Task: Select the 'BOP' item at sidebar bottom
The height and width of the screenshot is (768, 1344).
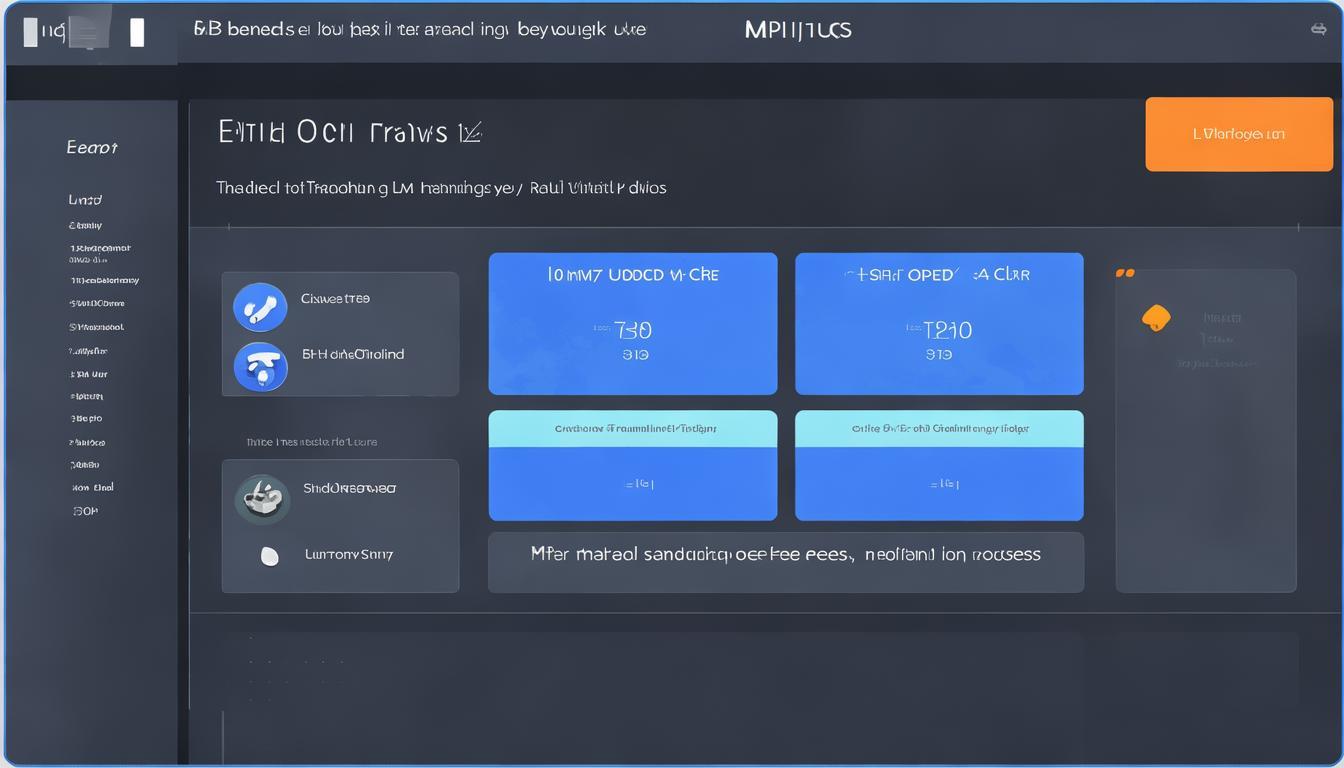Action: click(x=86, y=511)
